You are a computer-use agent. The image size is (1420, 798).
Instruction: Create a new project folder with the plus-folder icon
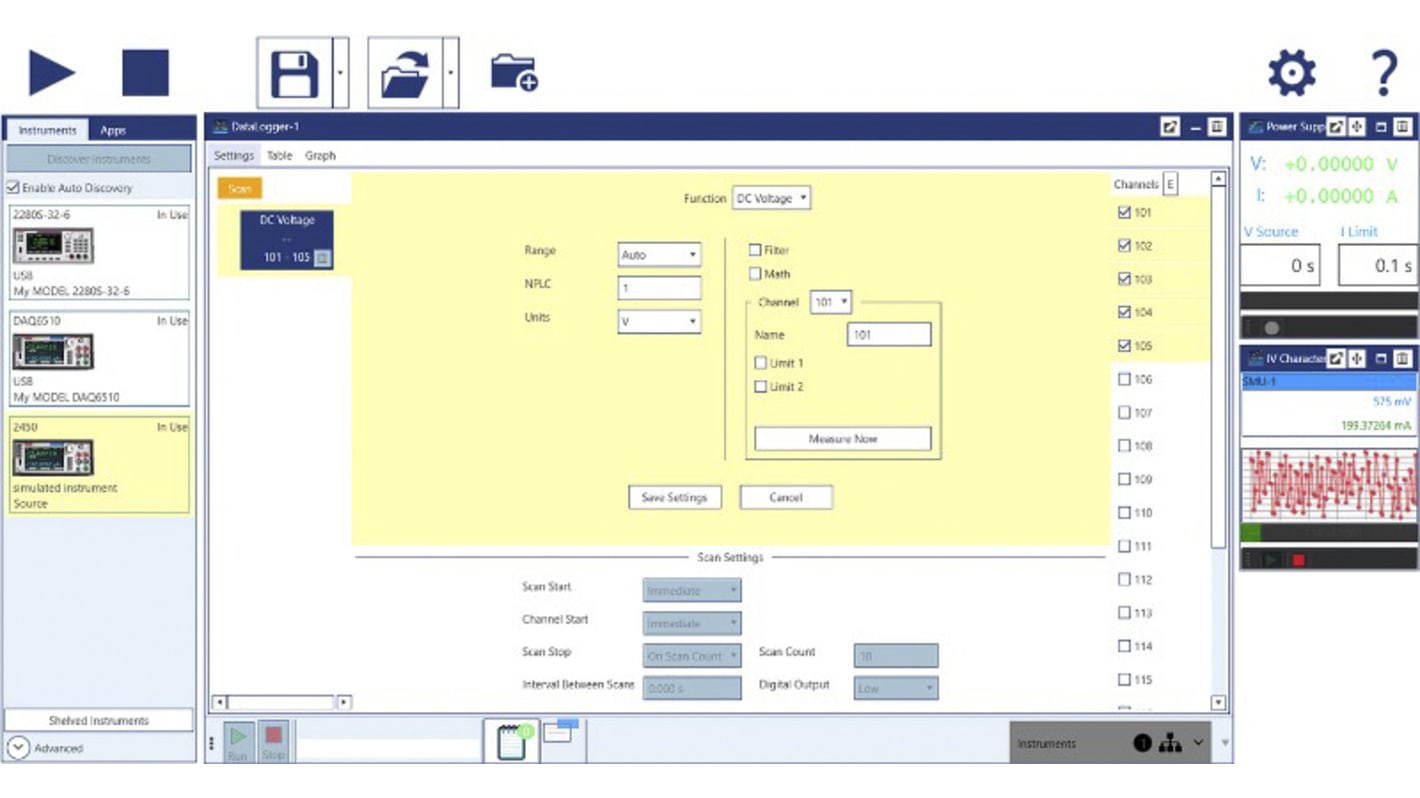514,73
